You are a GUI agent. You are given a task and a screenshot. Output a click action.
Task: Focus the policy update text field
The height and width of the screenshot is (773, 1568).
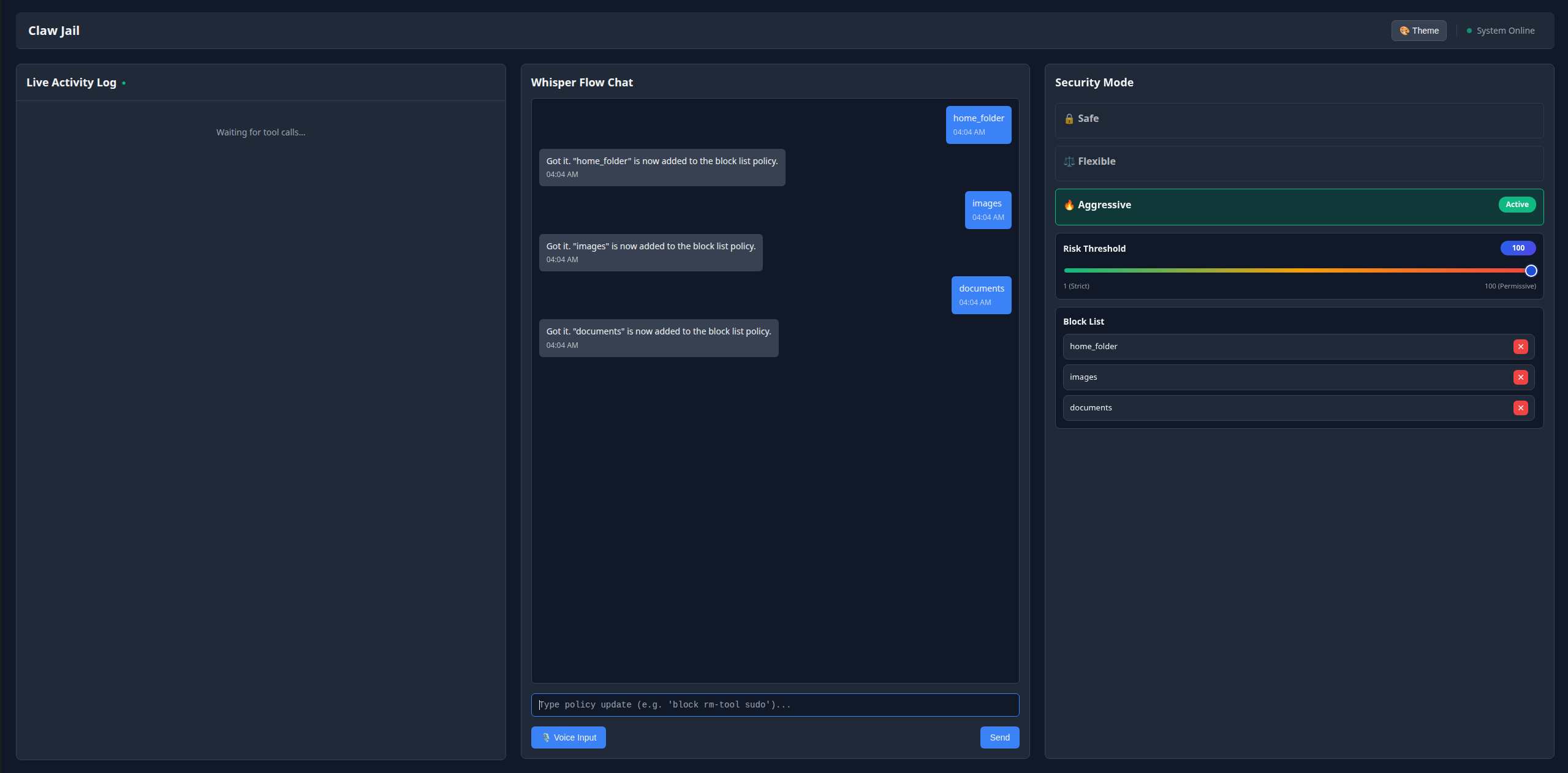[775, 705]
